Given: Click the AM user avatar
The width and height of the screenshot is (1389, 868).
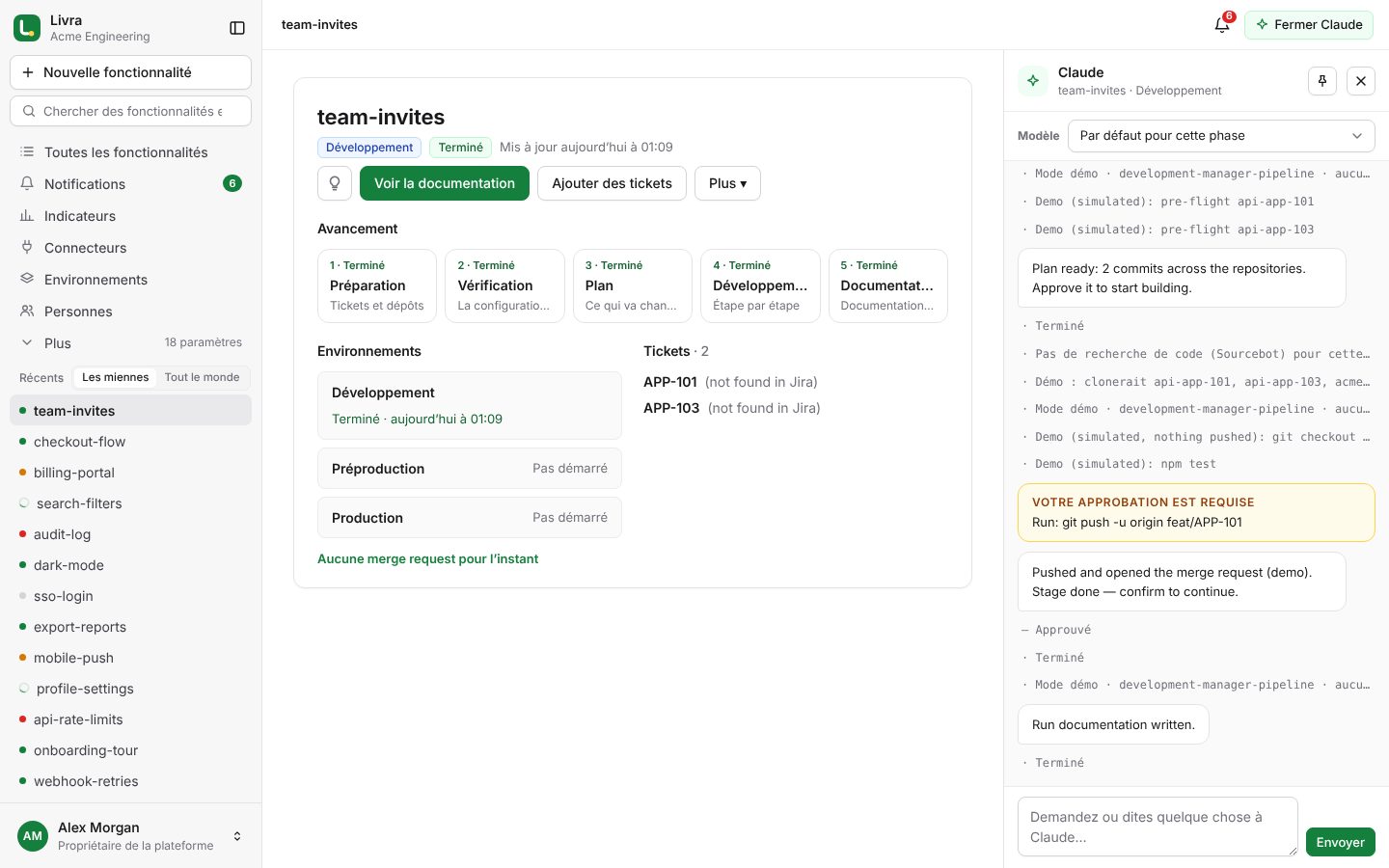Looking at the screenshot, I should pyautogui.click(x=33, y=836).
